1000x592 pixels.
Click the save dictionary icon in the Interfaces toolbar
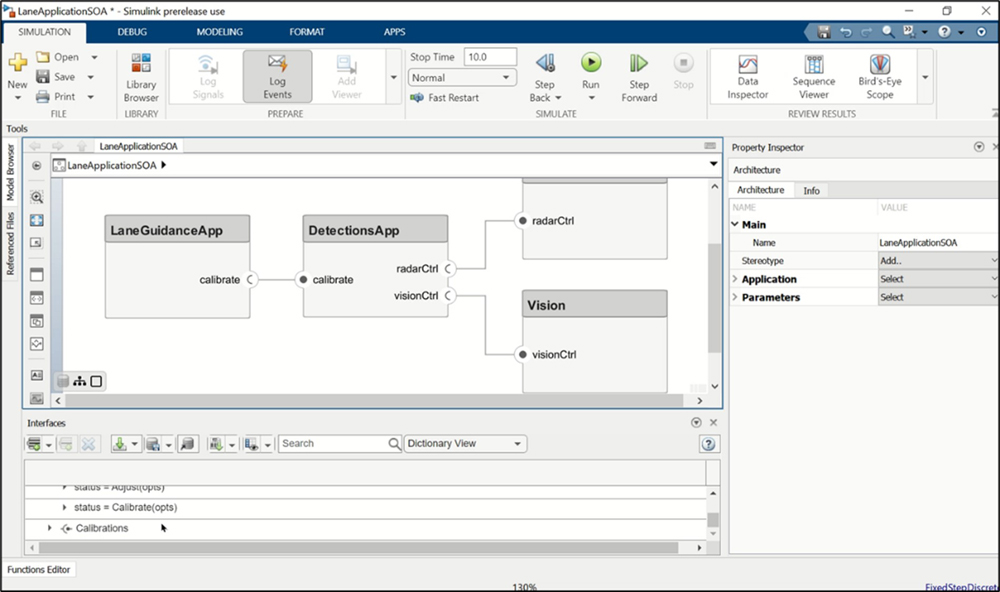153,444
